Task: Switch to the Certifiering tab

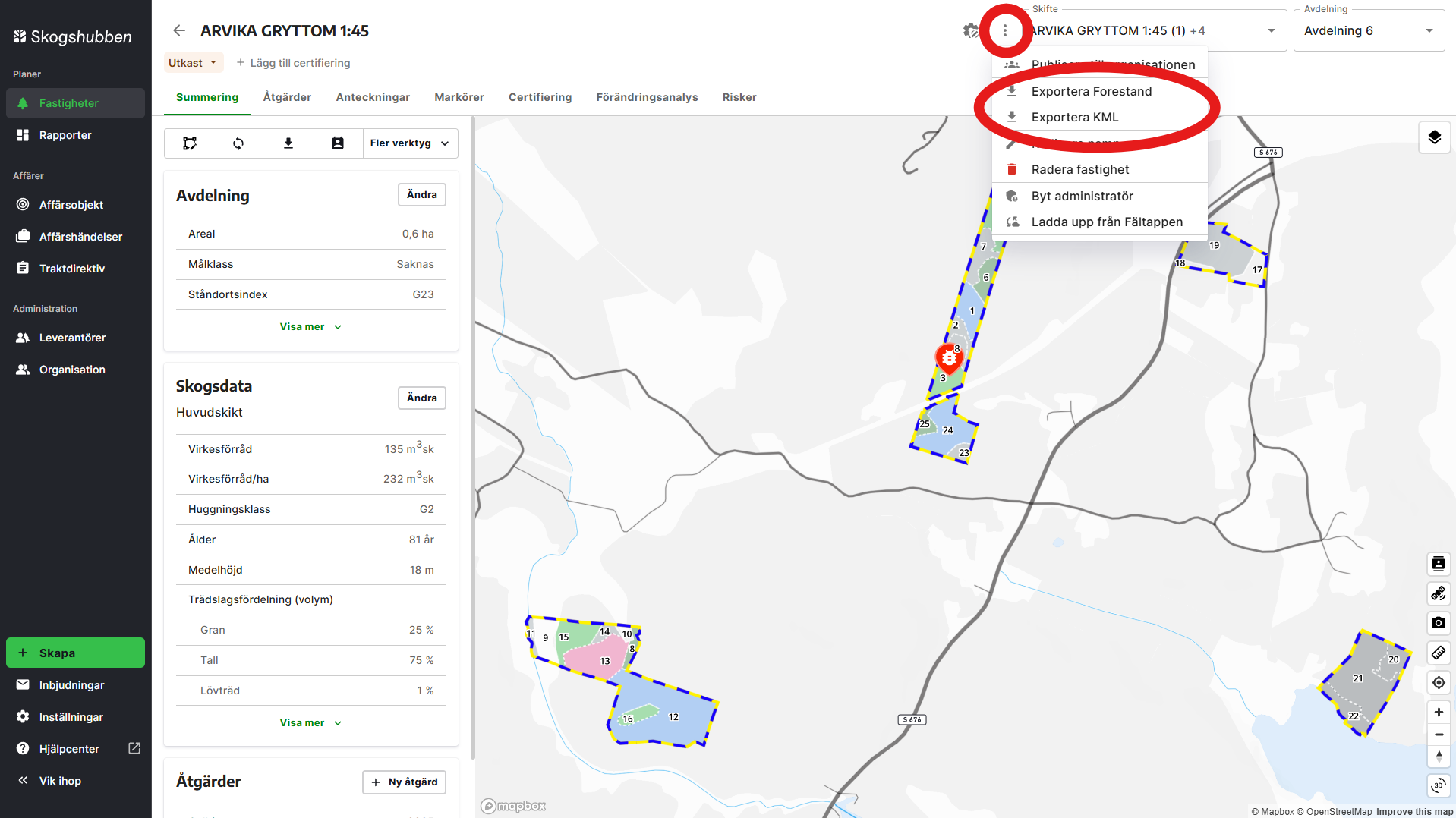Action: pyautogui.click(x=540, y=97)
